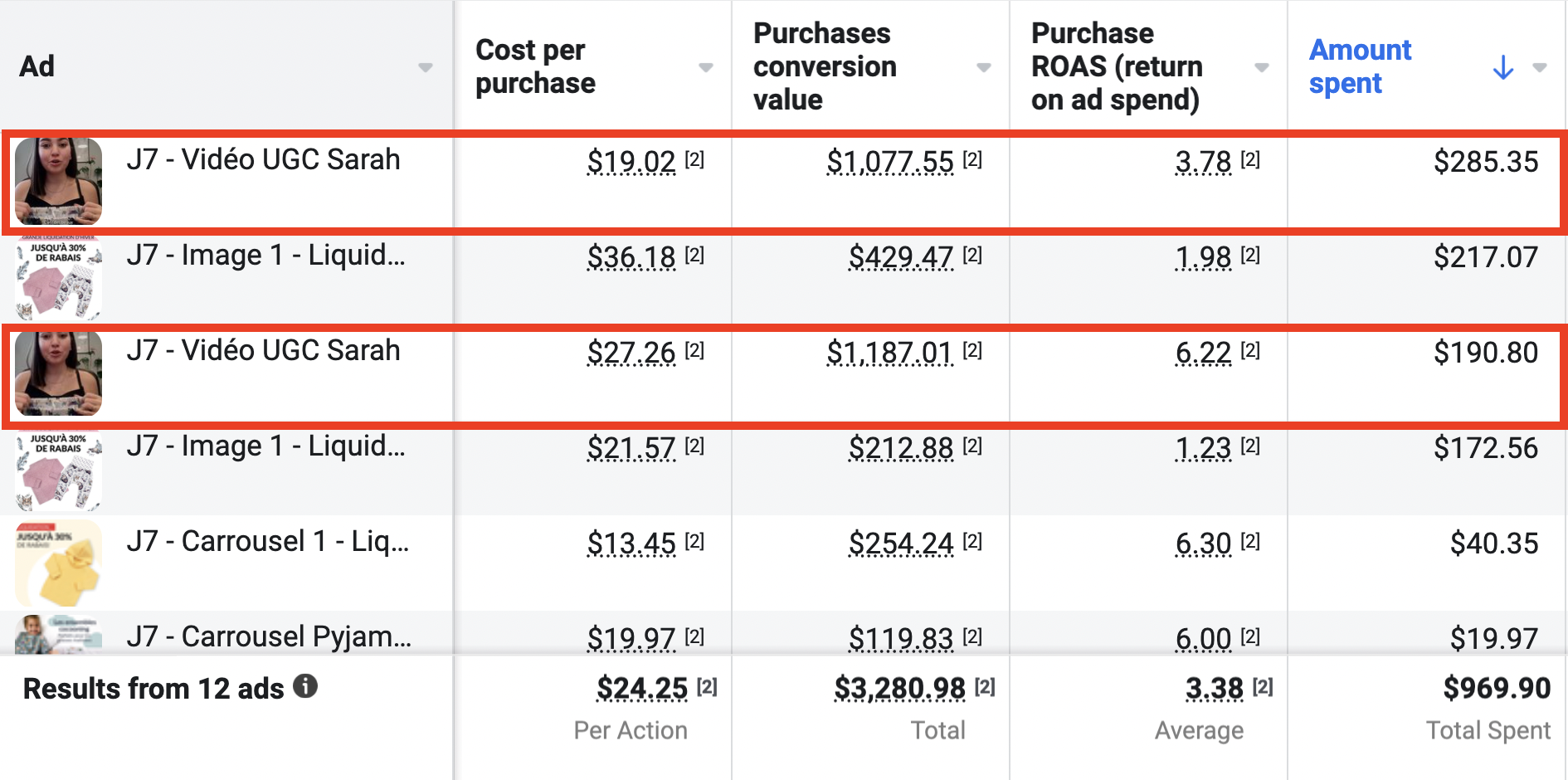Select the J7 - Carrousel 1 ad name
1568x780 pixels.
267,542
